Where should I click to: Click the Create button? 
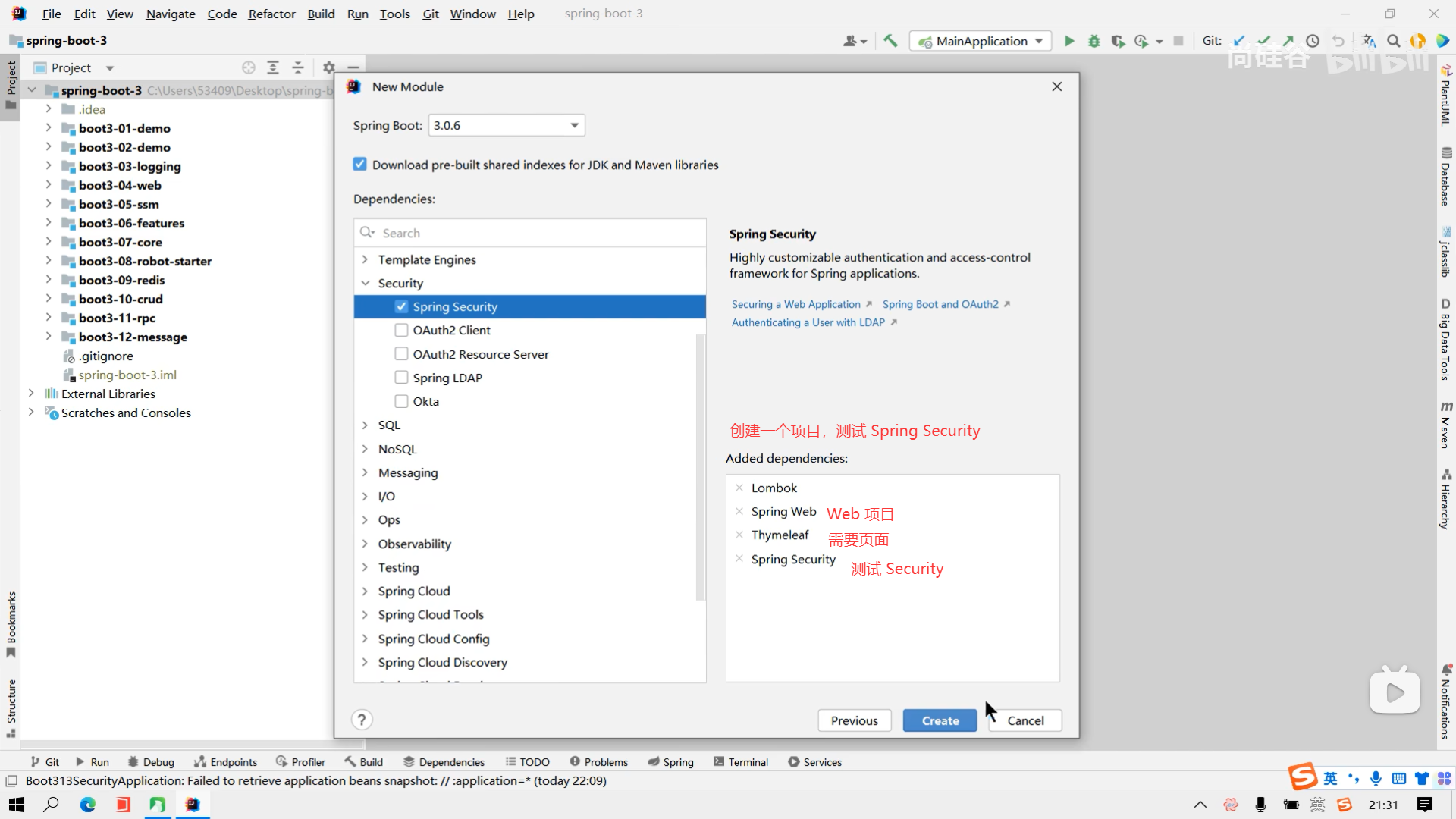click(x=940, y=720)
